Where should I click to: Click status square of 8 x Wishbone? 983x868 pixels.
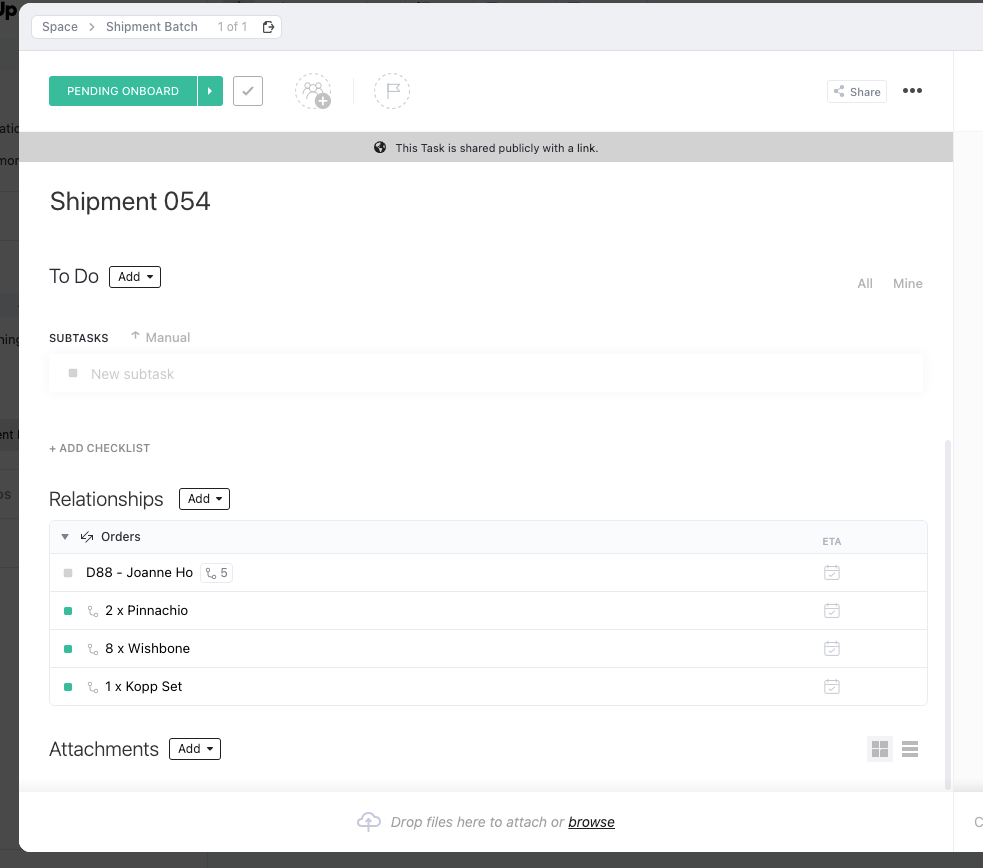tap(68, 649)
